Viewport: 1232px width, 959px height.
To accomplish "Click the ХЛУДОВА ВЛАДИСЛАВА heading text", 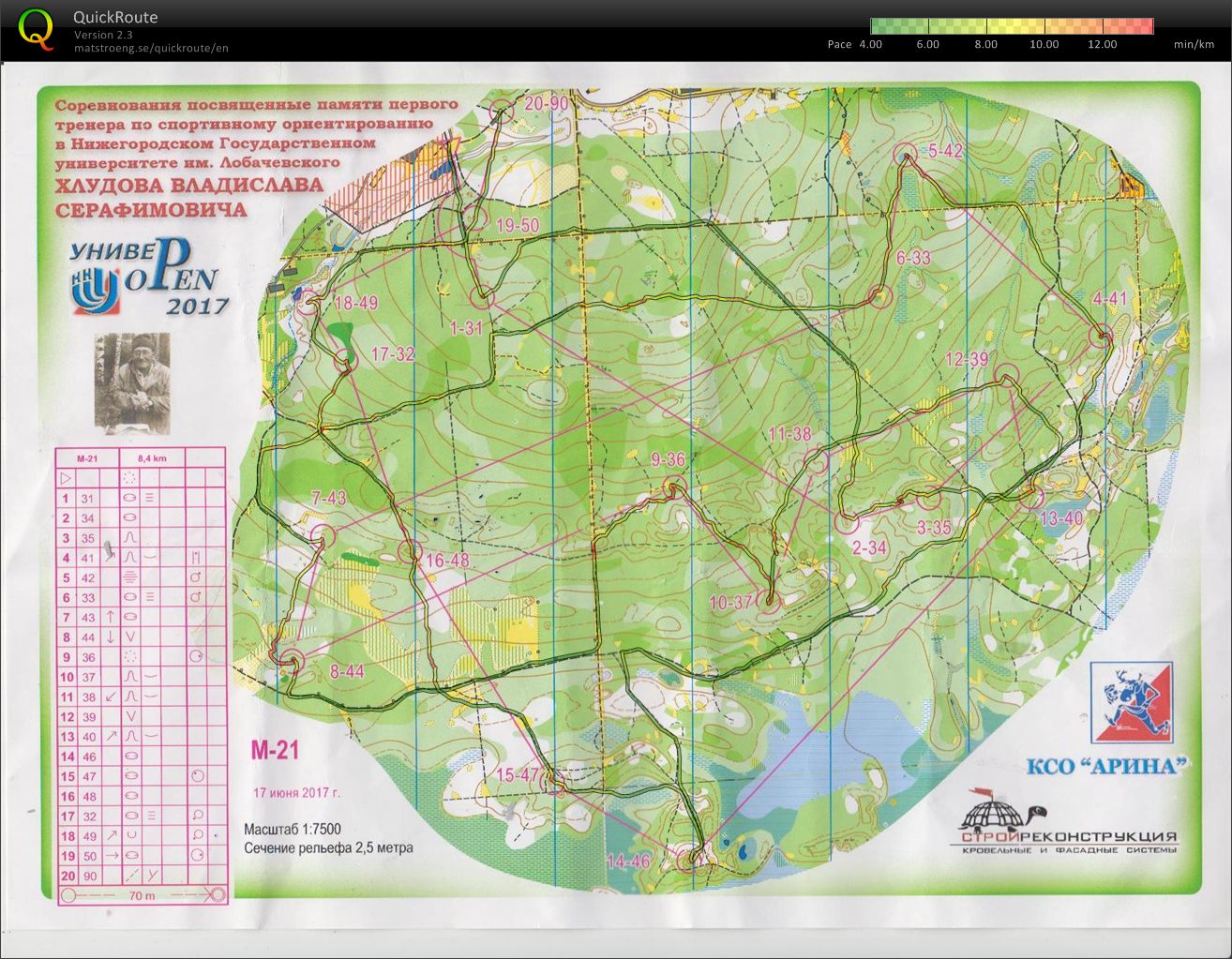I will point(189,184).
